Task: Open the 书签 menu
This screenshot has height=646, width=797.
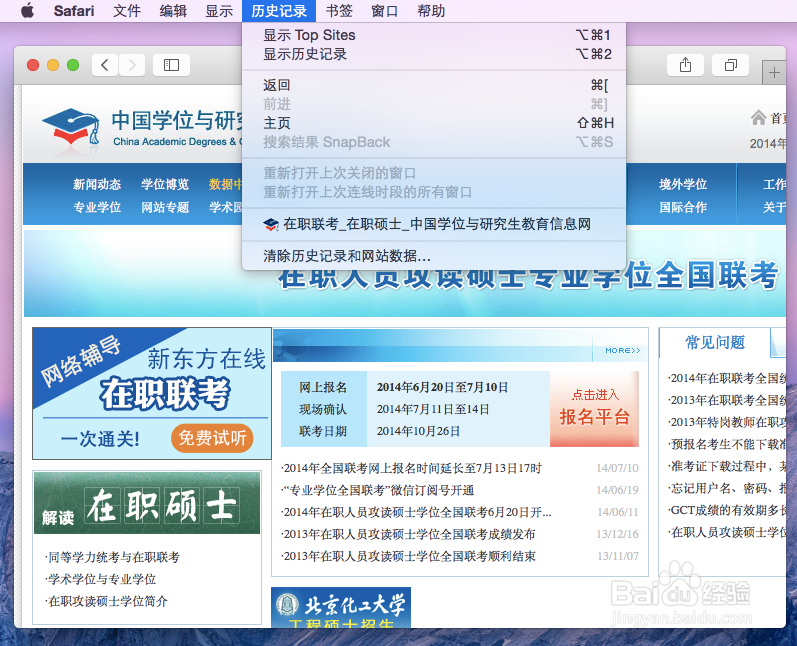Action: [x=339, y=11]
